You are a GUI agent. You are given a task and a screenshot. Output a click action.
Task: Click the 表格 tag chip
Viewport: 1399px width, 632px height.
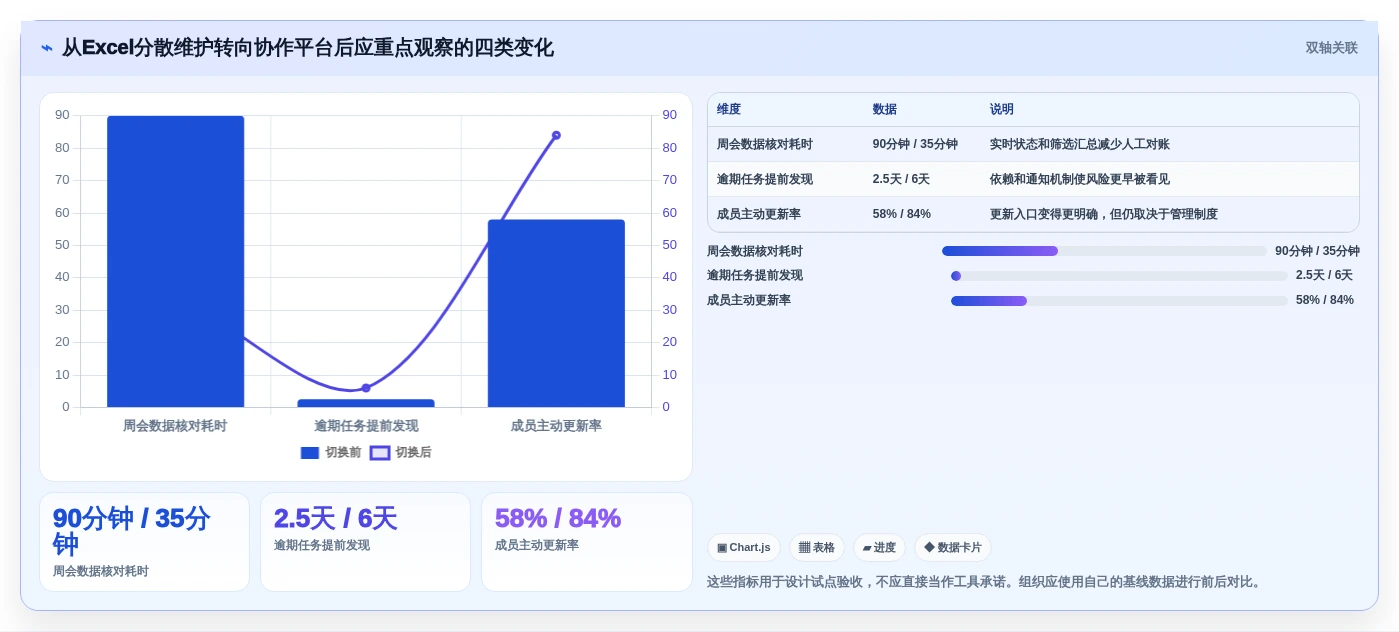pyautogui.click(x=817, y=548)
